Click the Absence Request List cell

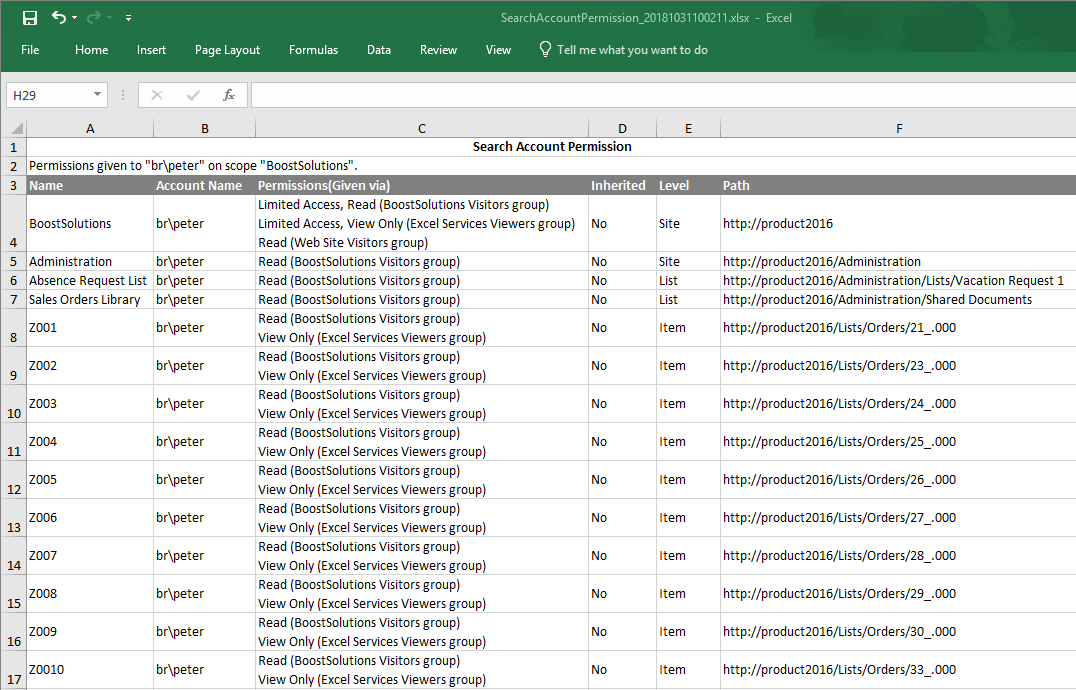(x=88, y=281)
